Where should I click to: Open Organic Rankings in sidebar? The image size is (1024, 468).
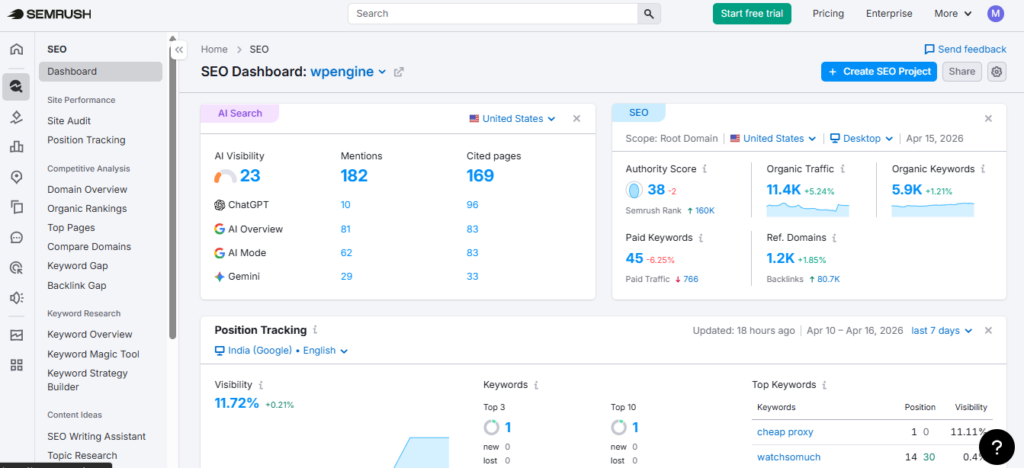(87, 209)
